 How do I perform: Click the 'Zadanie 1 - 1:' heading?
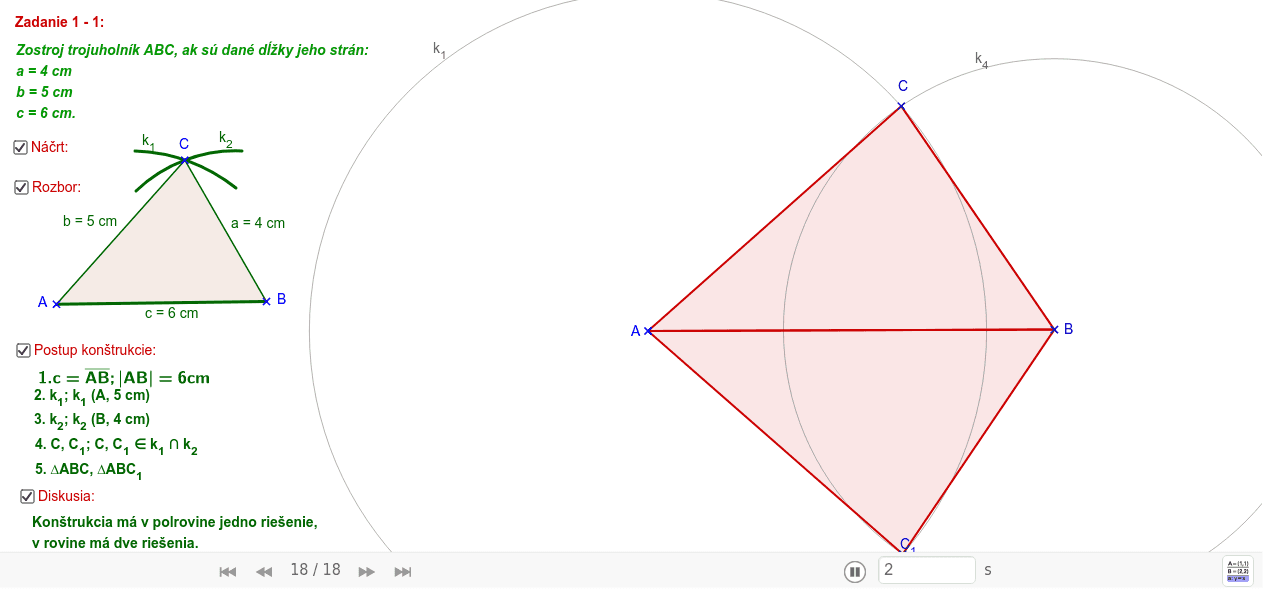point(59,22)
